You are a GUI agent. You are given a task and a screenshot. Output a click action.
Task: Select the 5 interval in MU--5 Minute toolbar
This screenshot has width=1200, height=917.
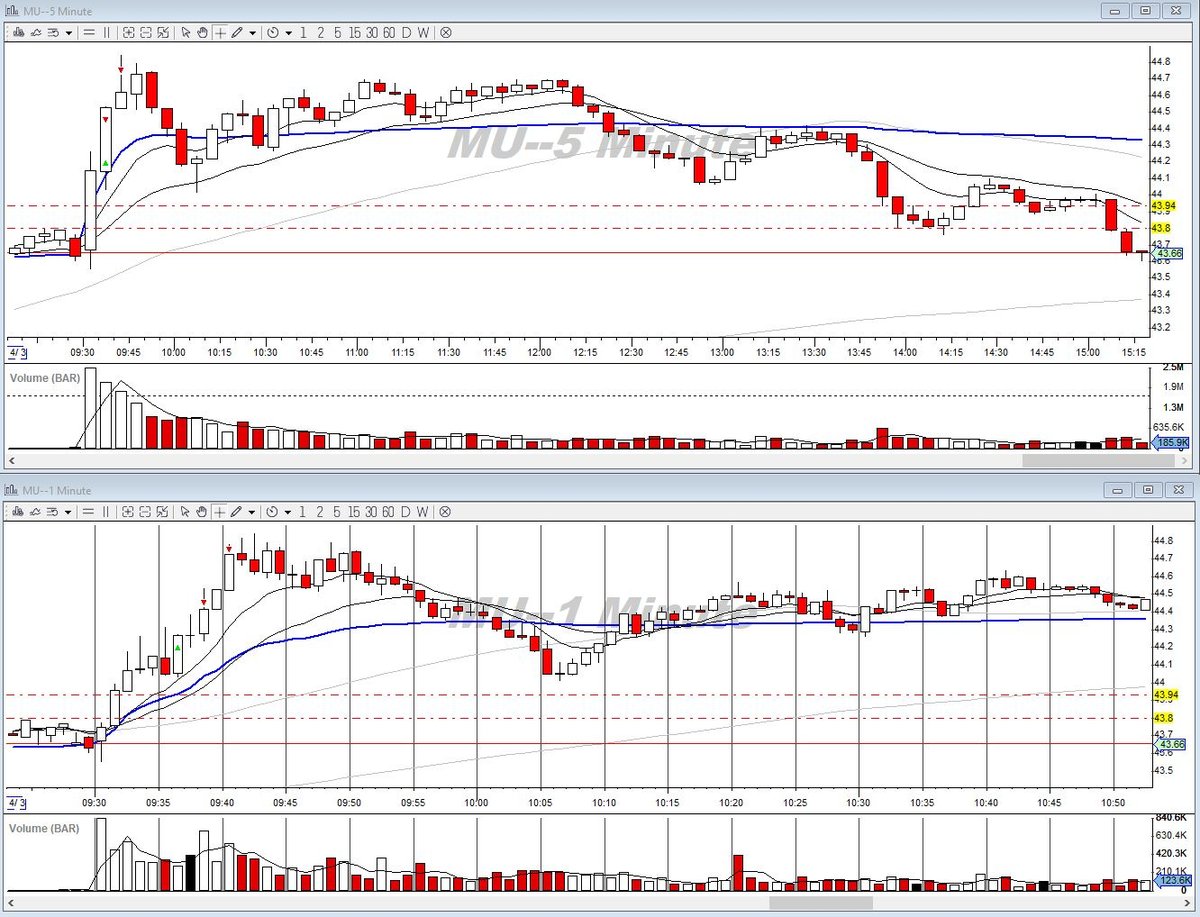[337, 32]
